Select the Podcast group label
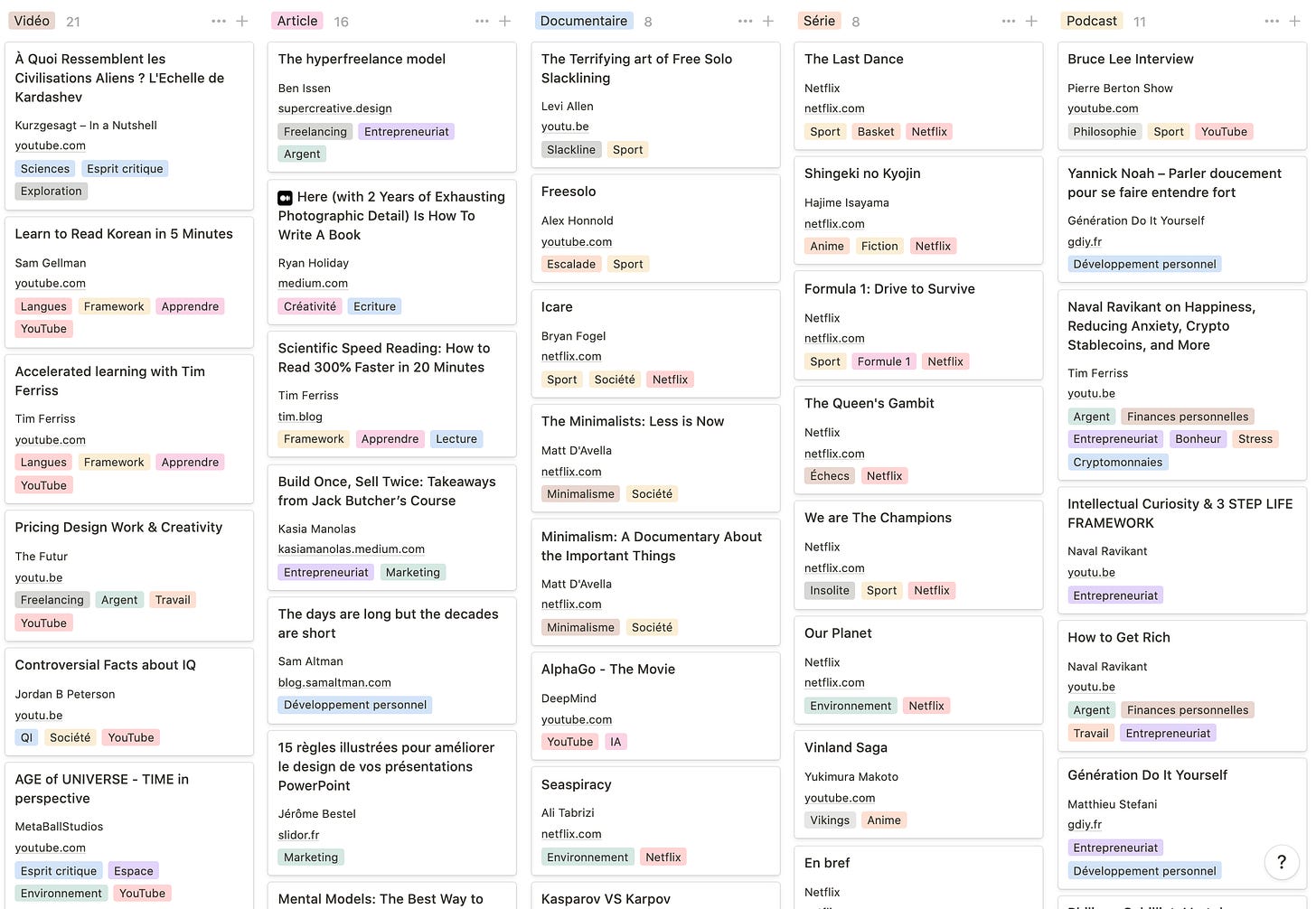 click(x=1092, y=21)
